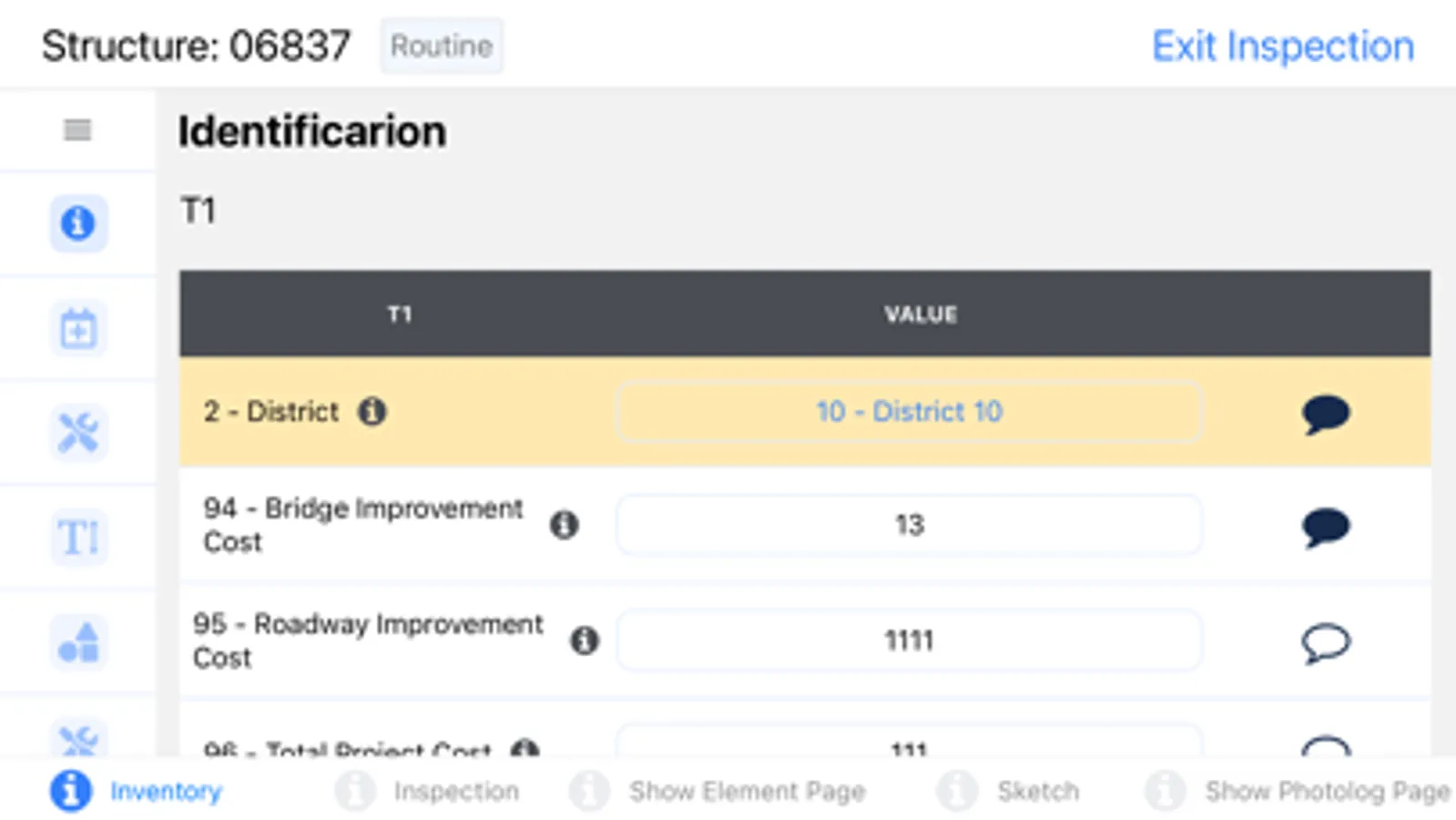The width and height of the screenshot is (1456, 820).
Task: Click the Routine badge
Action: click(x=442, y=46)
